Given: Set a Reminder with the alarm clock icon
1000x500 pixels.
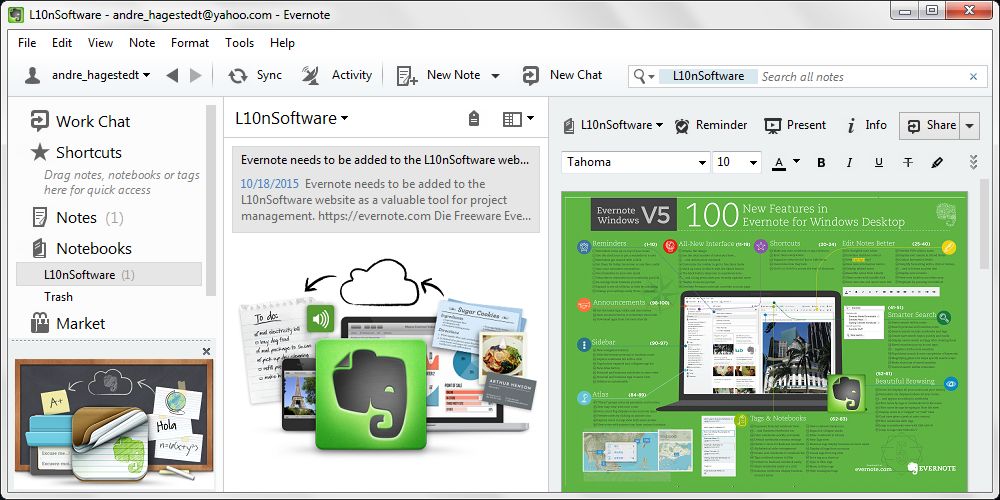Looking at the screenshot, I should tap(682, 126).
